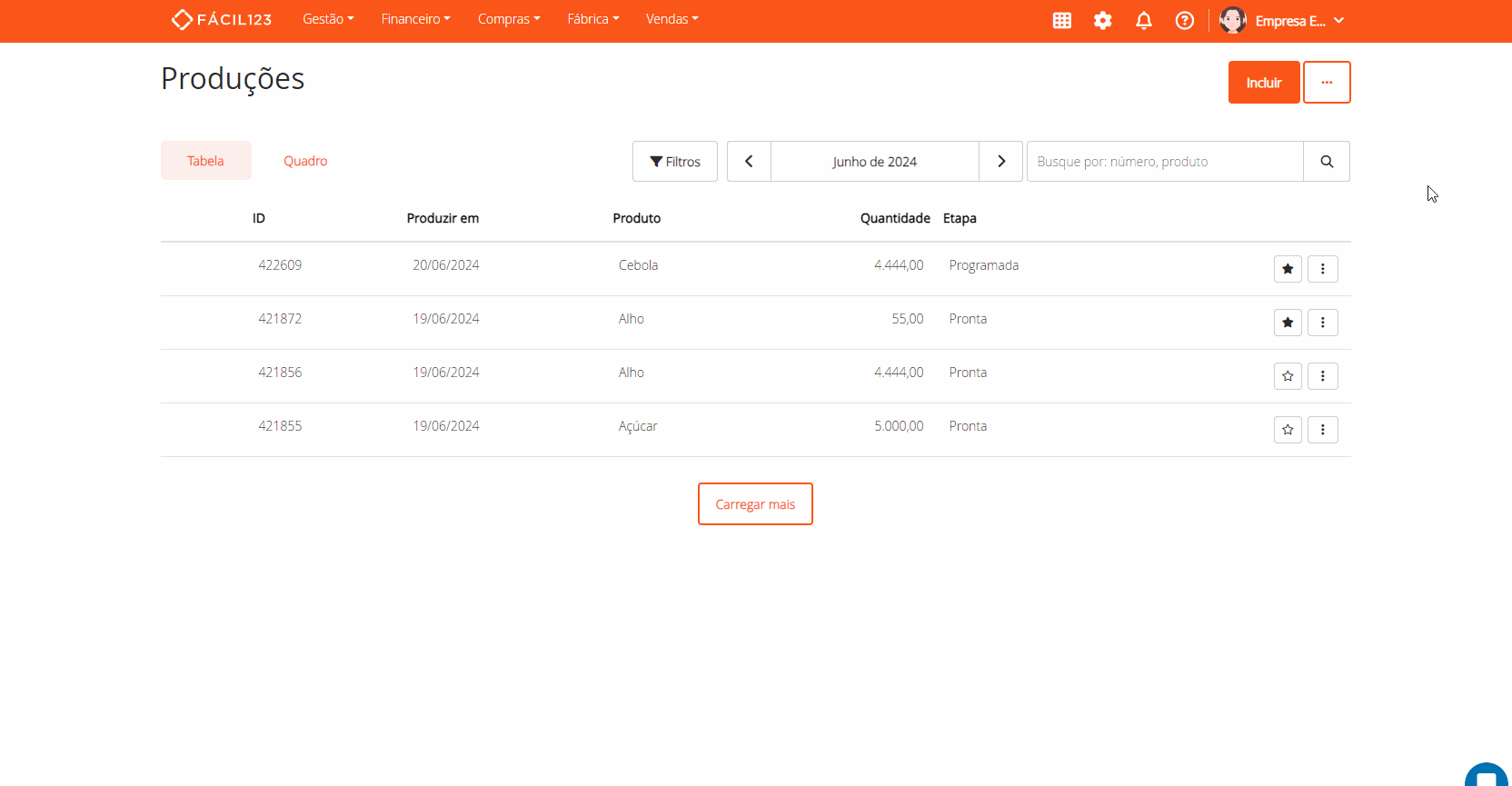
Task: Open row options for production 422609
Action: pyautogui.click(x=1322, y=269)
